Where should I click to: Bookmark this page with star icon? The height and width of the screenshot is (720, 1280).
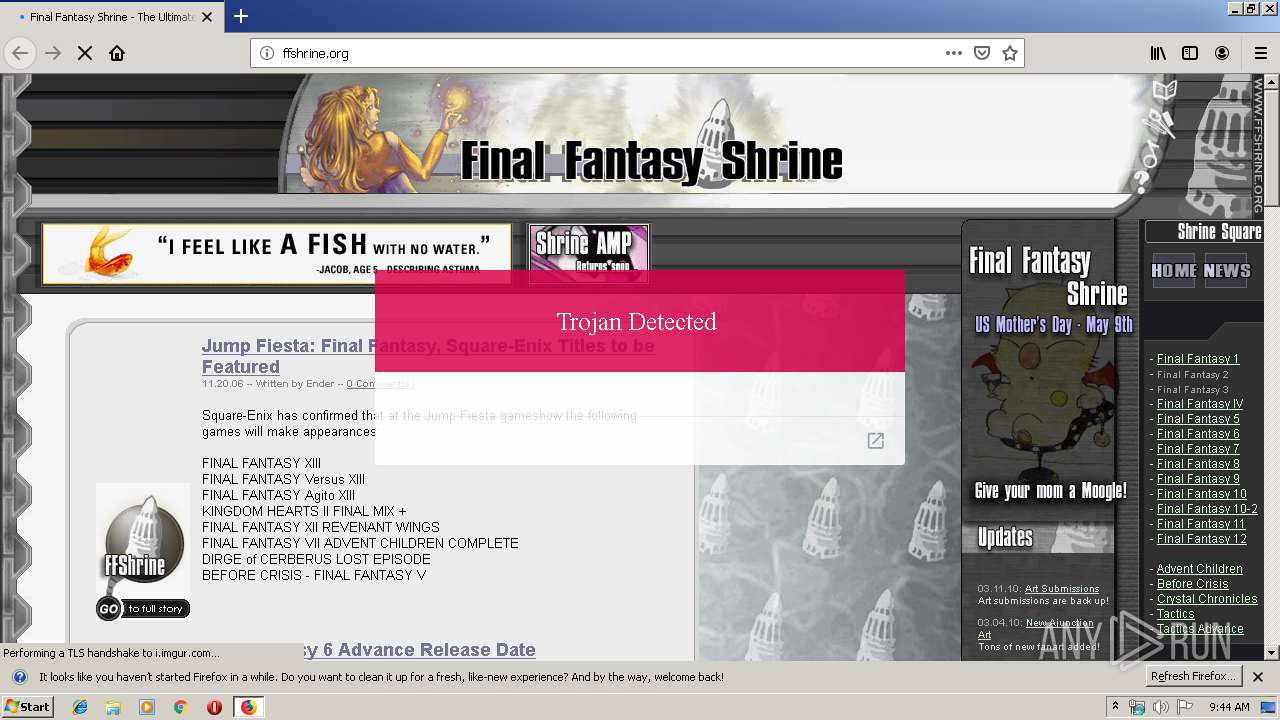pyautogui.click(x=1010, y=53)
